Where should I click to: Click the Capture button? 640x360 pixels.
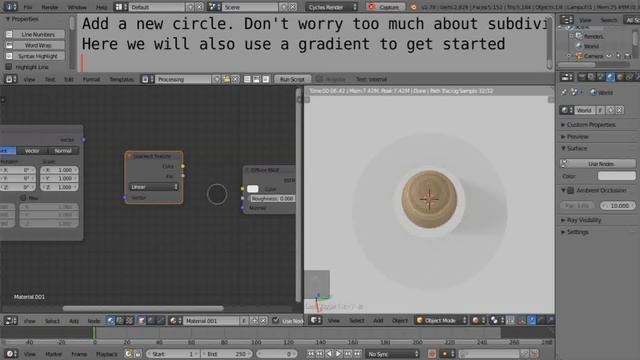coord(386,7)
